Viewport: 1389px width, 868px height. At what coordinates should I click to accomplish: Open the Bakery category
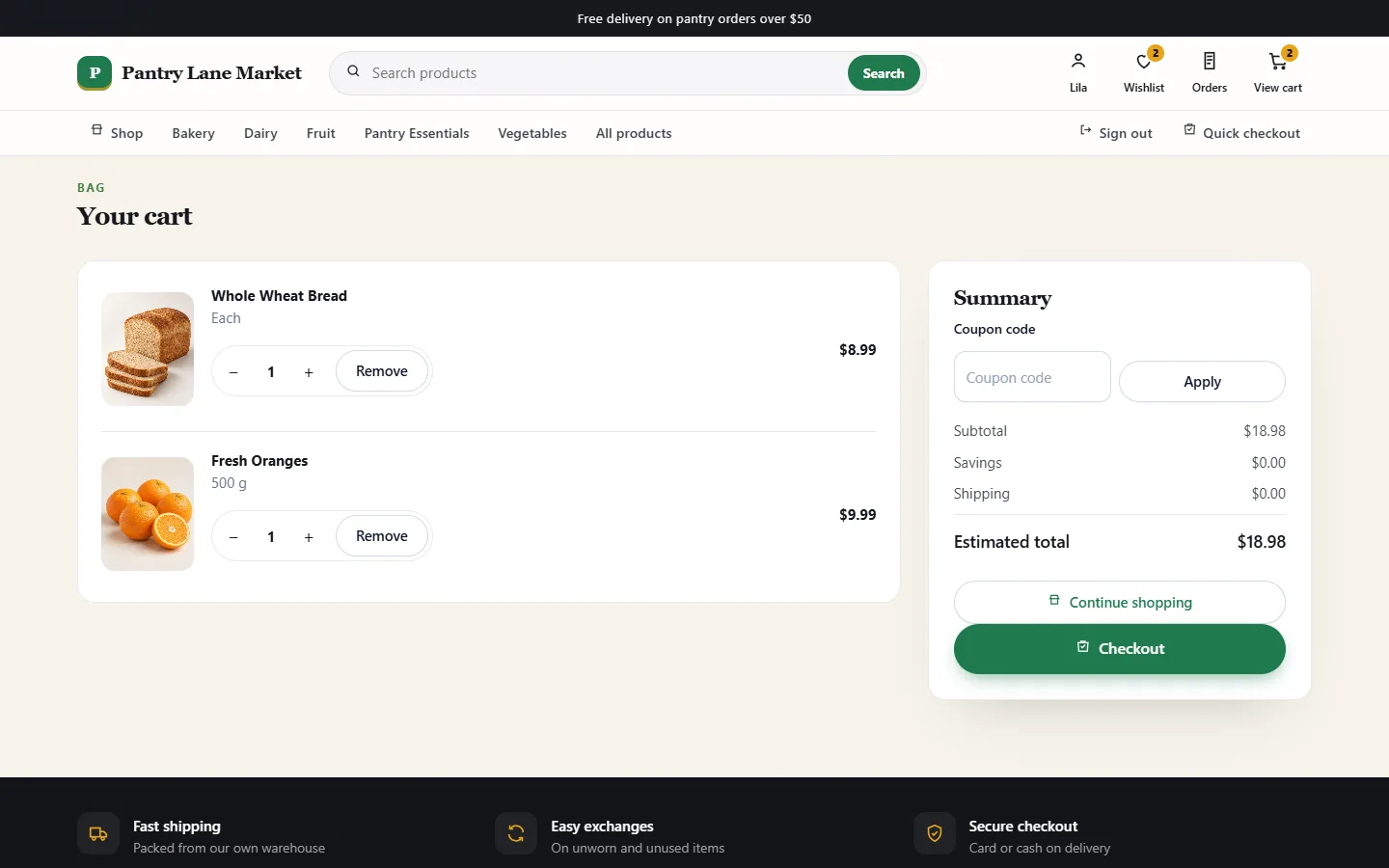pos(193,133)
